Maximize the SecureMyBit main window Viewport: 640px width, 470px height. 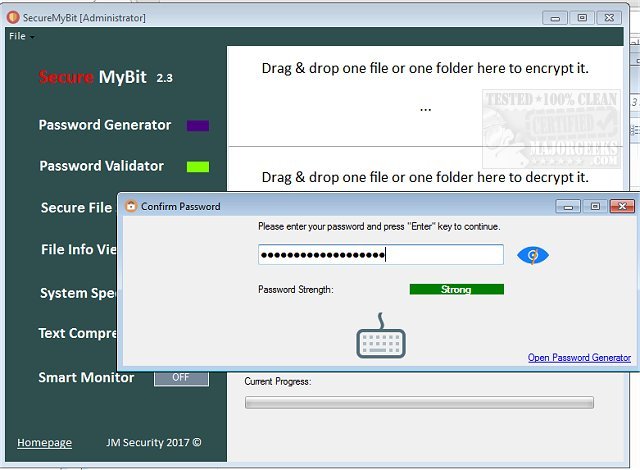pyautogui.click(x=582, y=18)
